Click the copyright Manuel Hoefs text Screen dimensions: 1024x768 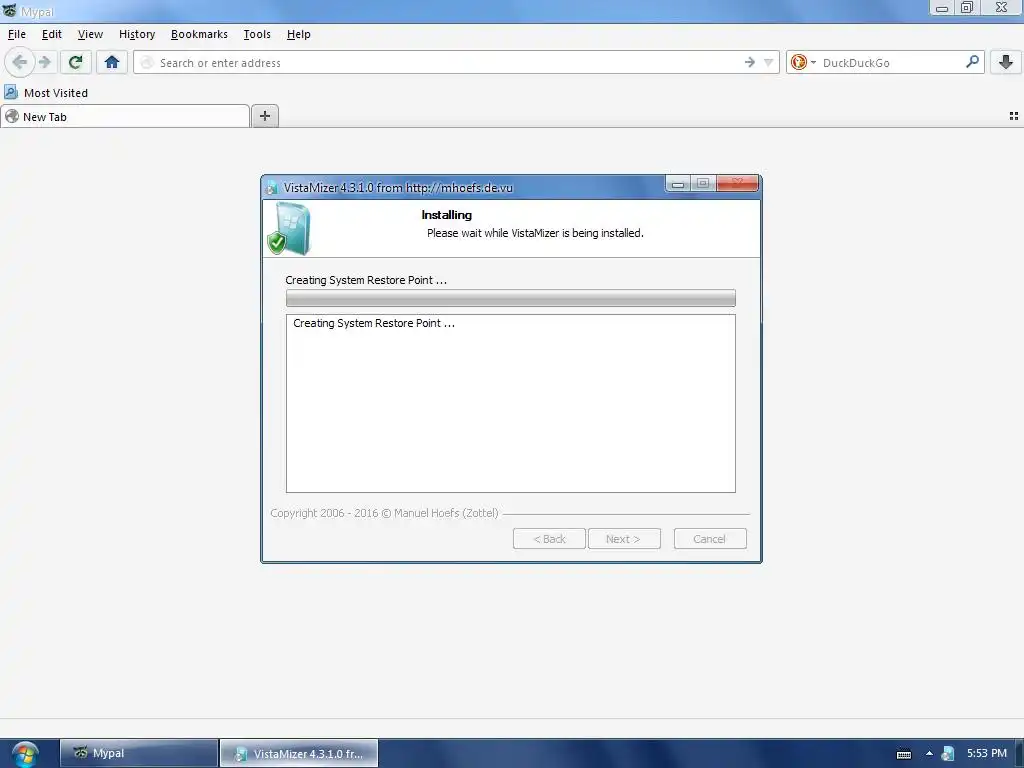coord(384,513)
